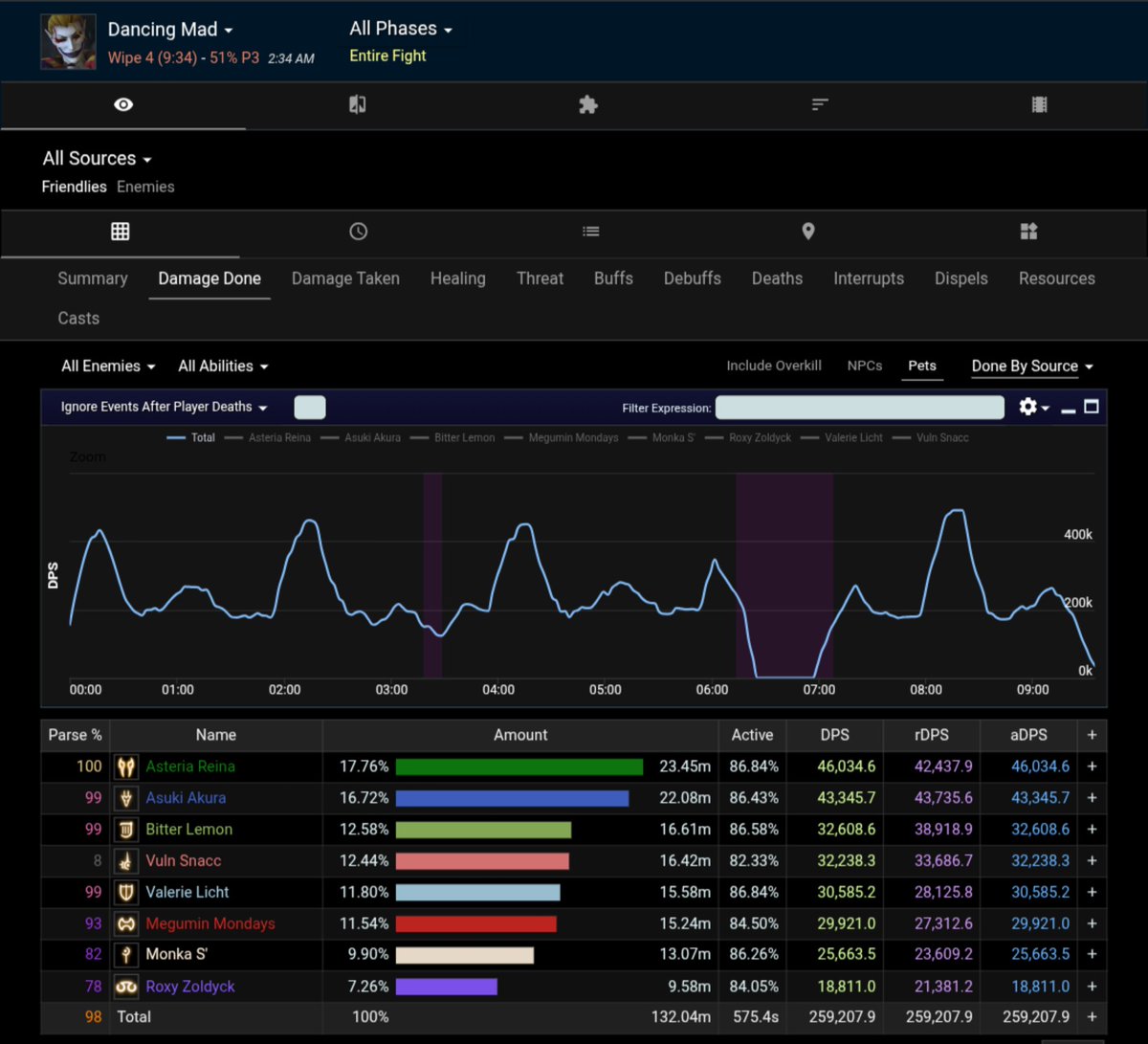Toggle Monka S' series in legend
Viewport: 1148px width, 1044px height.
click(x=660, y=437)
